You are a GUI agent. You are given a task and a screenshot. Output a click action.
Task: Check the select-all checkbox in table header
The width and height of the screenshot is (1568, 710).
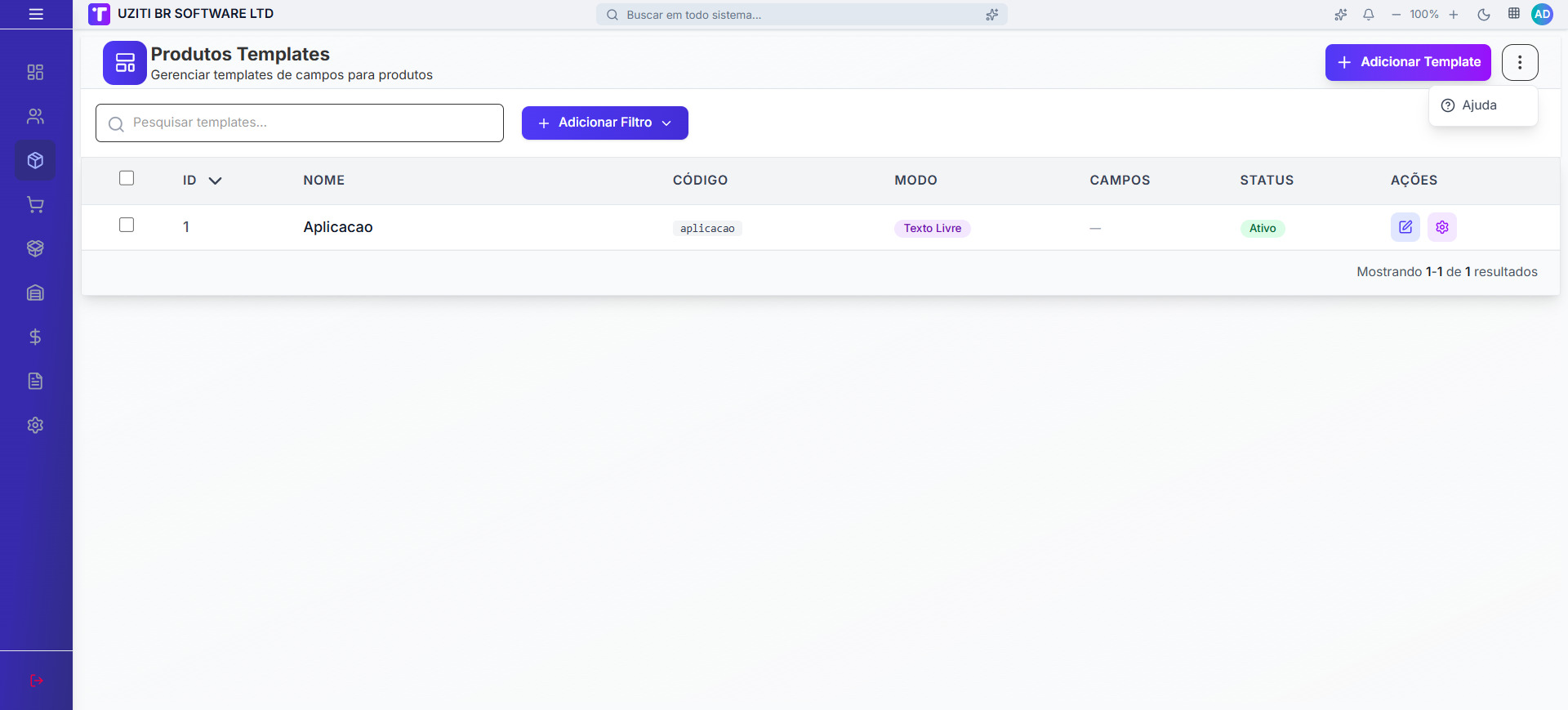pos(127,178)
